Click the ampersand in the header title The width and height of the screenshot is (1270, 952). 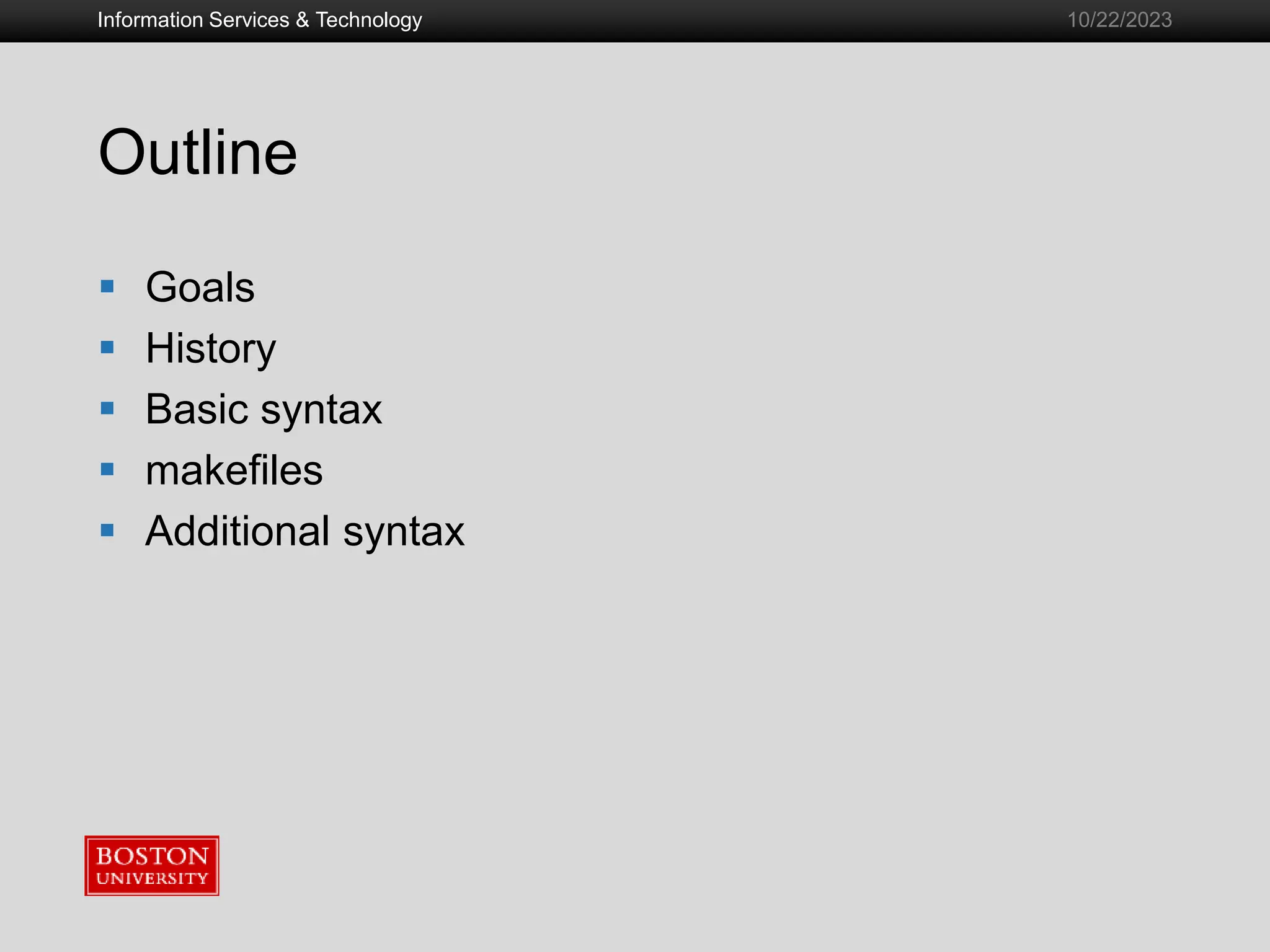[x=303, y=20]
